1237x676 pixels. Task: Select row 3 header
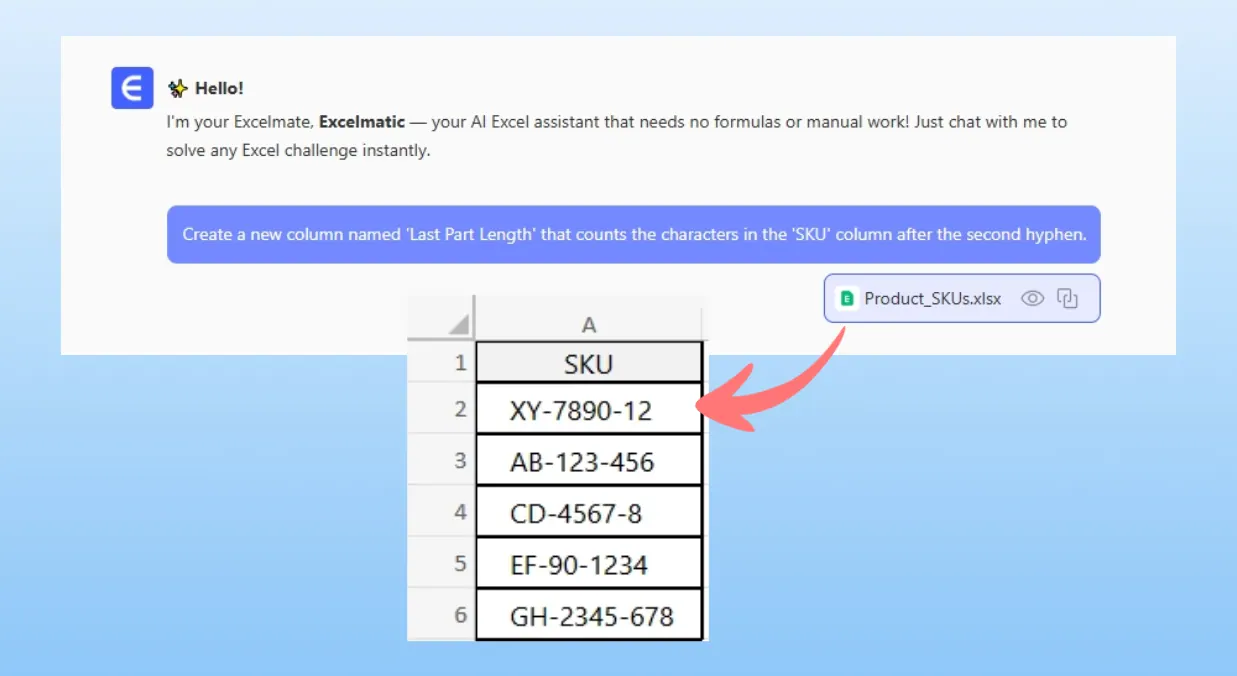tap(460, 461)
